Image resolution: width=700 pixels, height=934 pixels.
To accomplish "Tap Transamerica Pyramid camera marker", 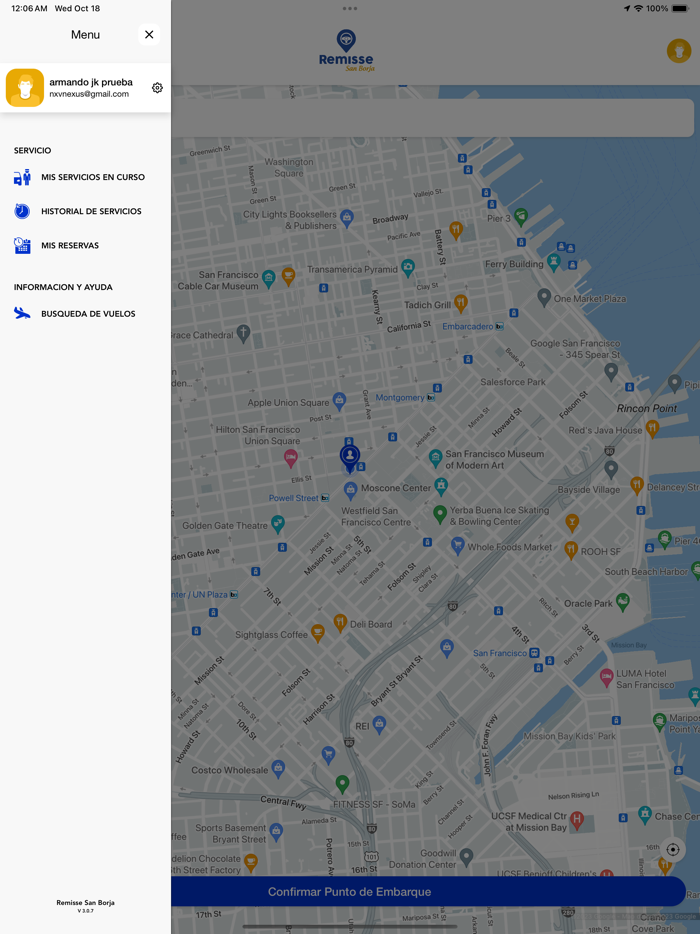I will click(408, 267).
